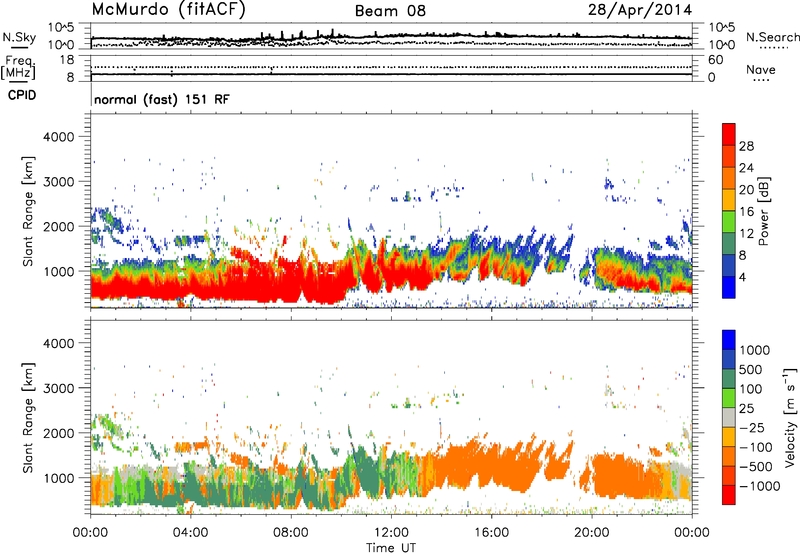
Task: Click the dark green 100-500 velocity swatch
Action: (729, 379)
